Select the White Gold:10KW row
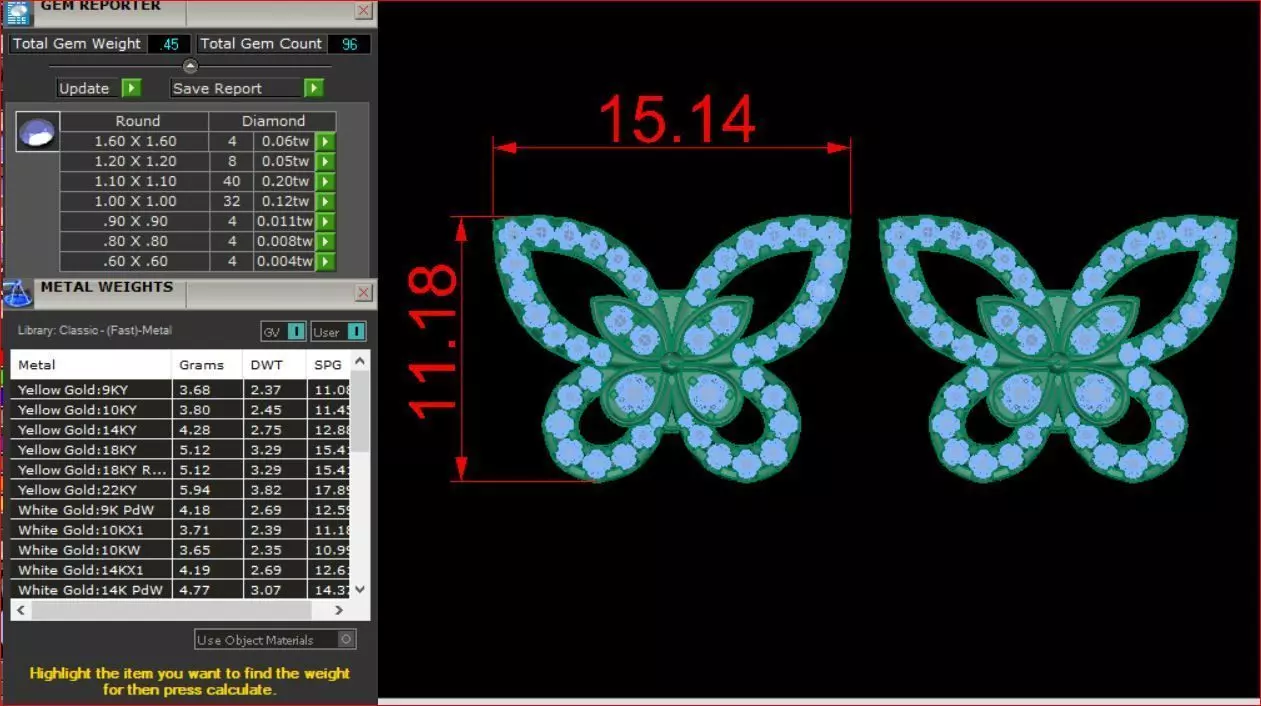The image size is (1261, 706). click(182, 550)
